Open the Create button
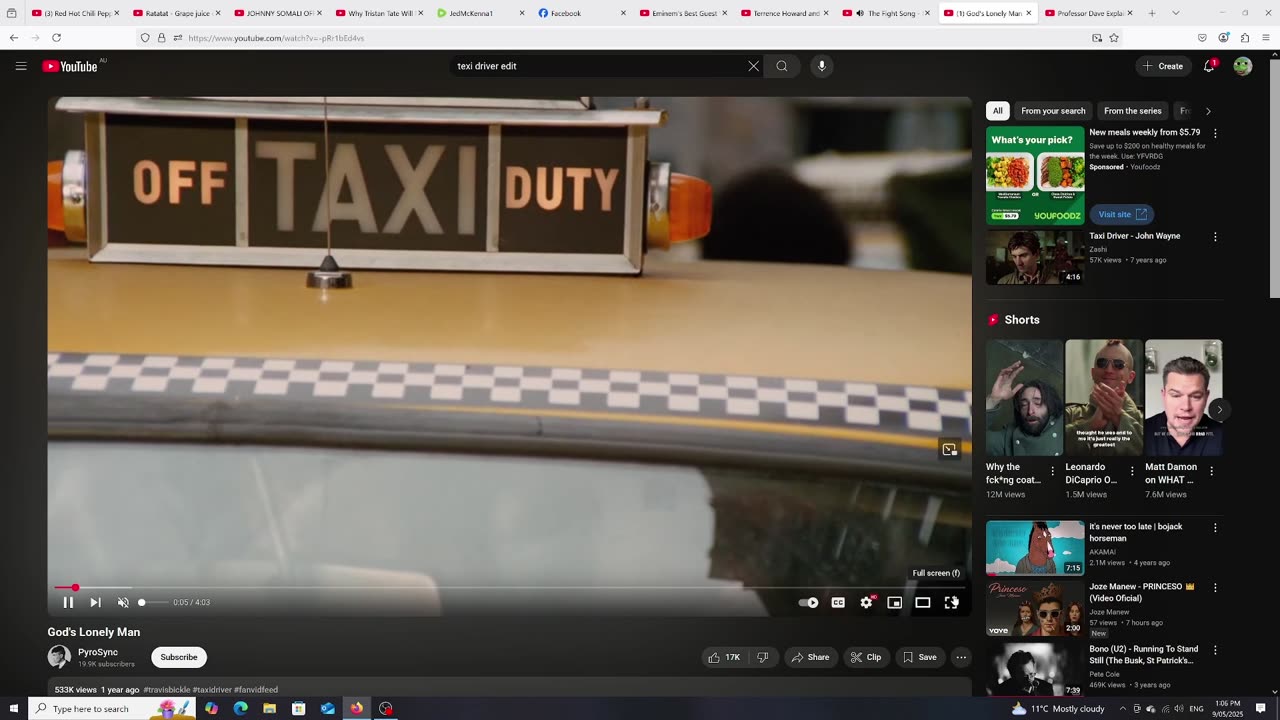Image resolution: width=1280 pixels, height=720 pixels. (x=1161, y=66)
